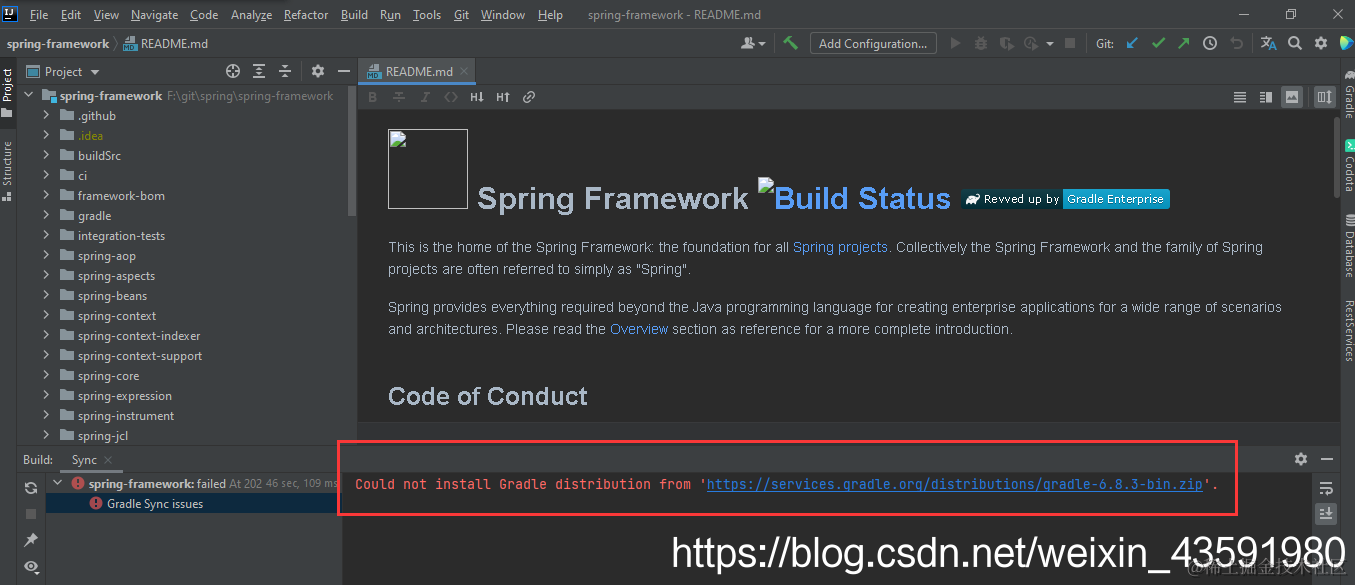
Task: Open Build panel settings gear
Action: (x=1301, y=459)
